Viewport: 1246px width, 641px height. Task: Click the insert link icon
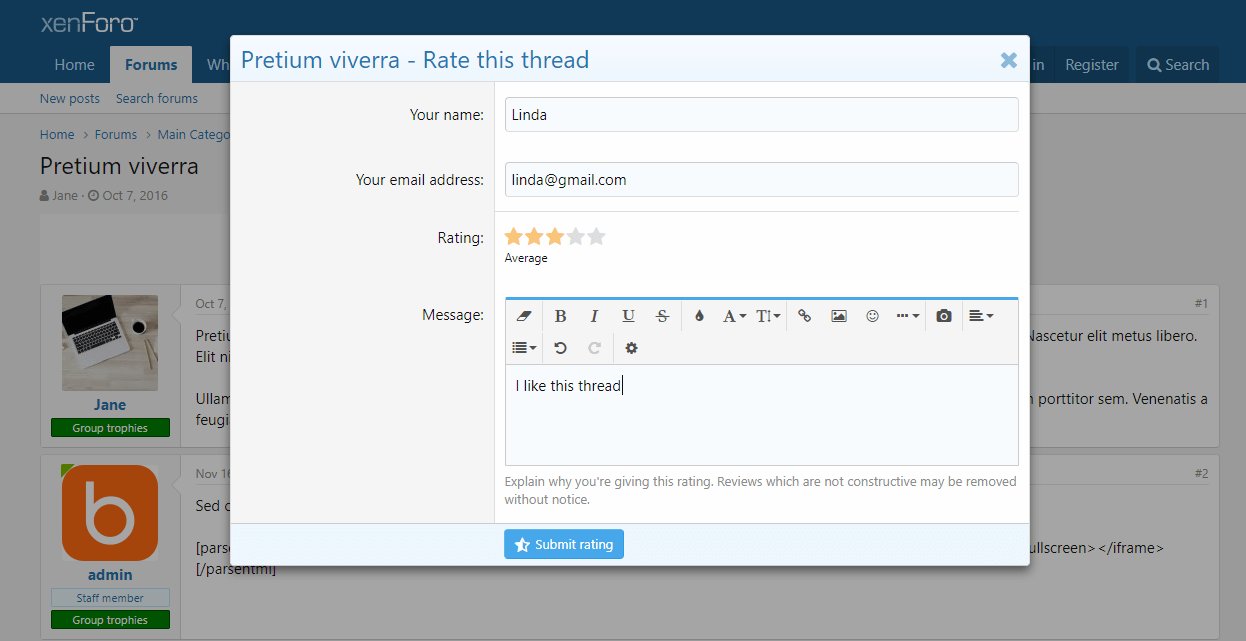coord(805,316)
